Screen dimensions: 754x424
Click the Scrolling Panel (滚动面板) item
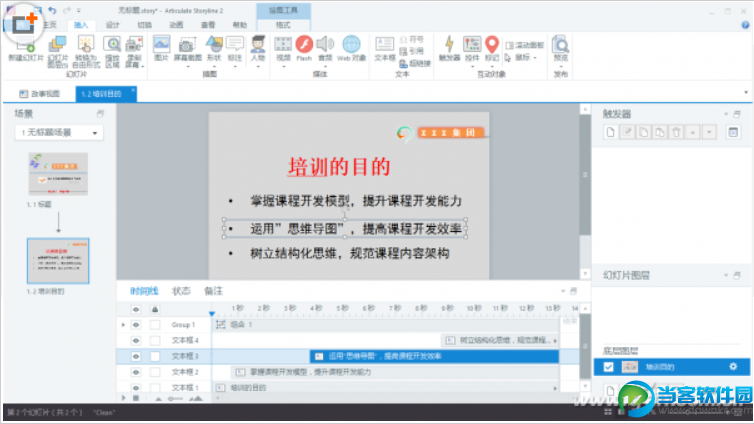pyautogui.click(x=524, y=45)
